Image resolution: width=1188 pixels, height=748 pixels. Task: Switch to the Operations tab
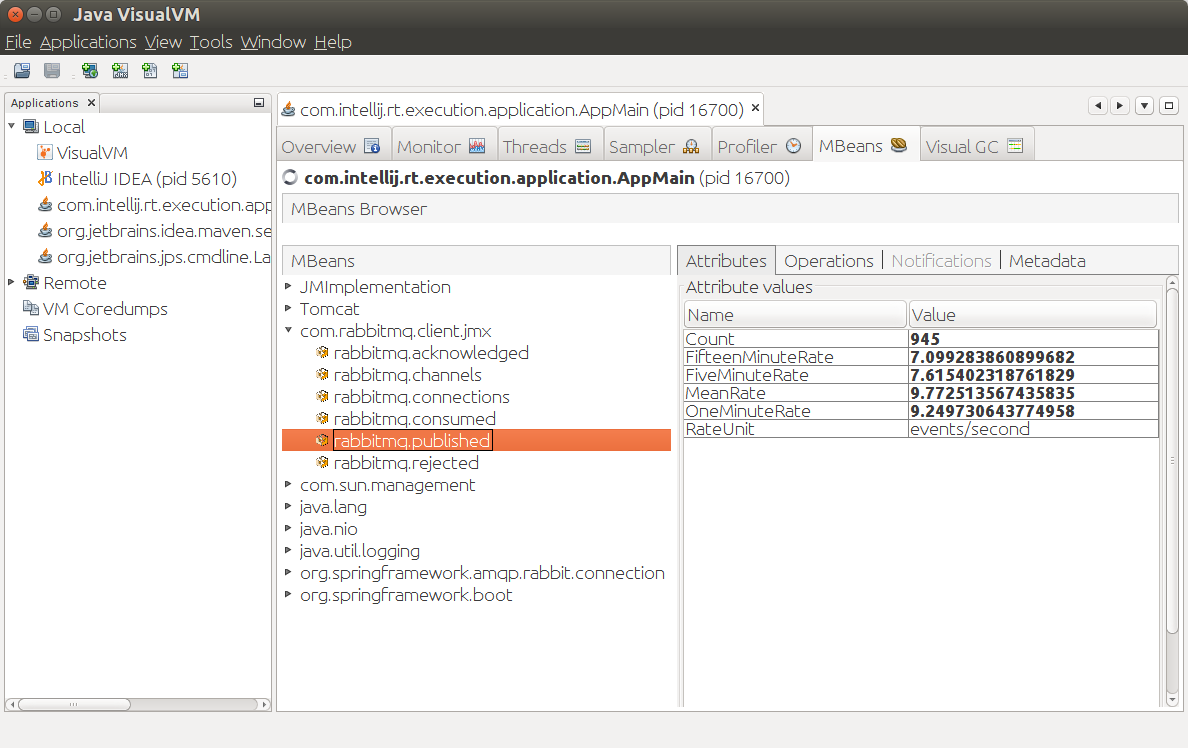pyautogui.click(x=828, y=260)
